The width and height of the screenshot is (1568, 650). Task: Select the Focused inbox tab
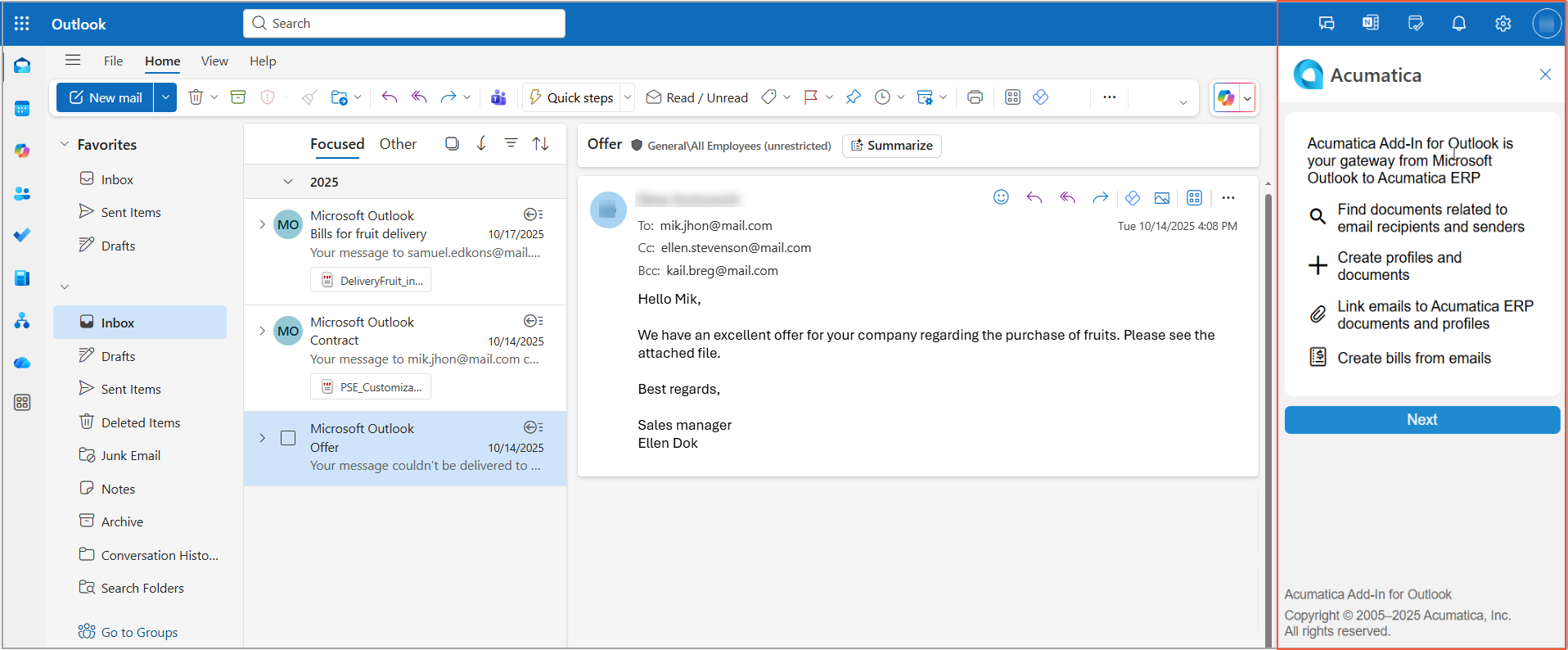(x=337, y=144)
